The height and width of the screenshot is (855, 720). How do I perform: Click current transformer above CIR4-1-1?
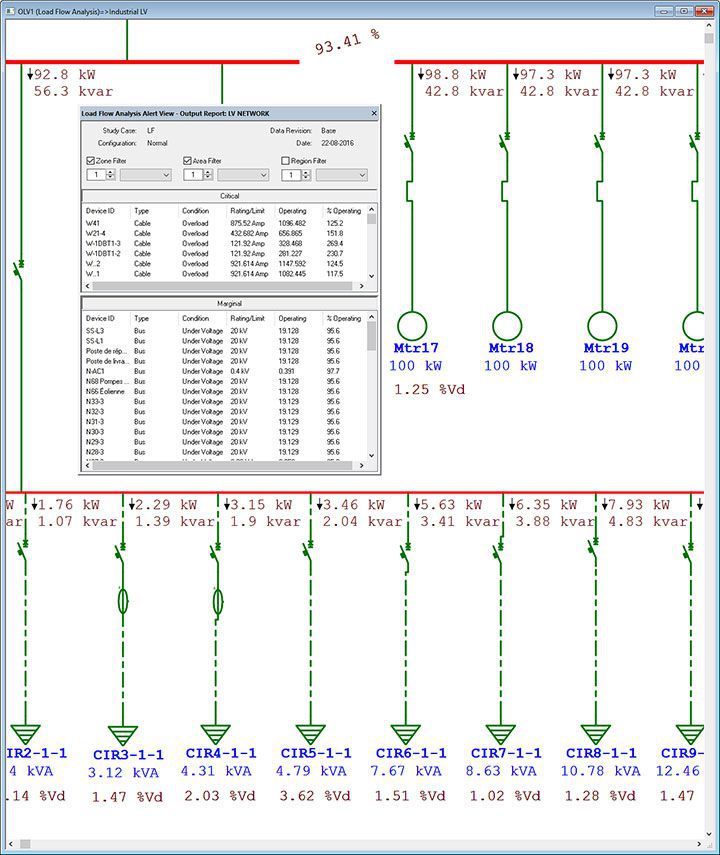click(x=218, y=600)
